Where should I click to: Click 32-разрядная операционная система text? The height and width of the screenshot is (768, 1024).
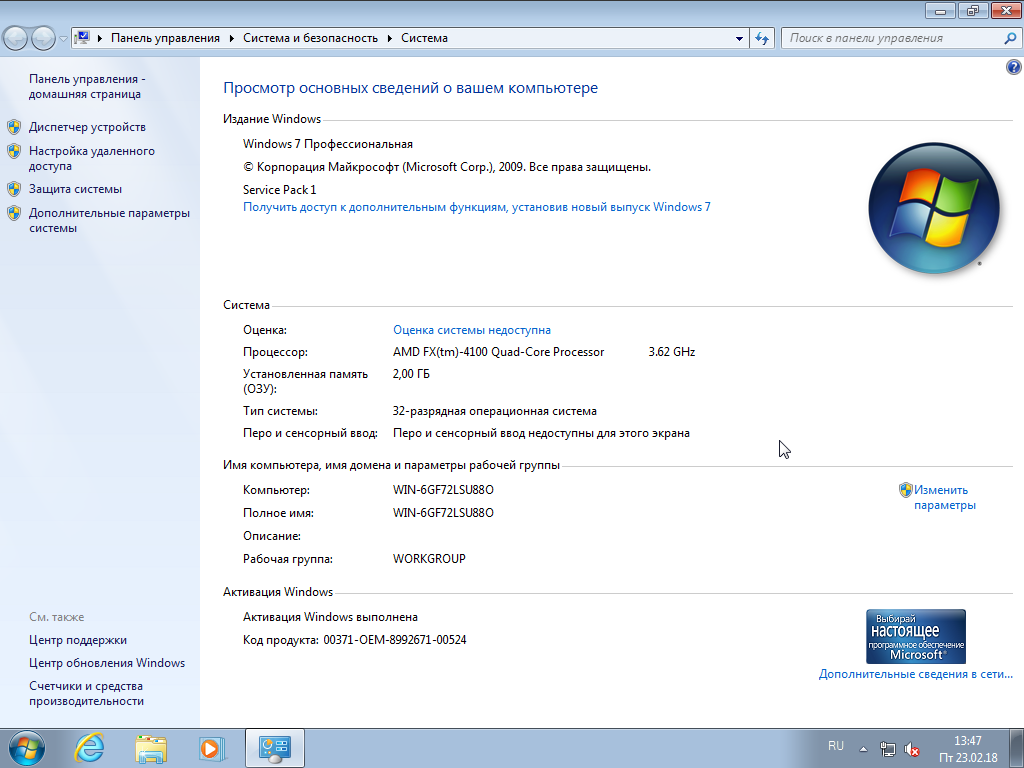494,411
